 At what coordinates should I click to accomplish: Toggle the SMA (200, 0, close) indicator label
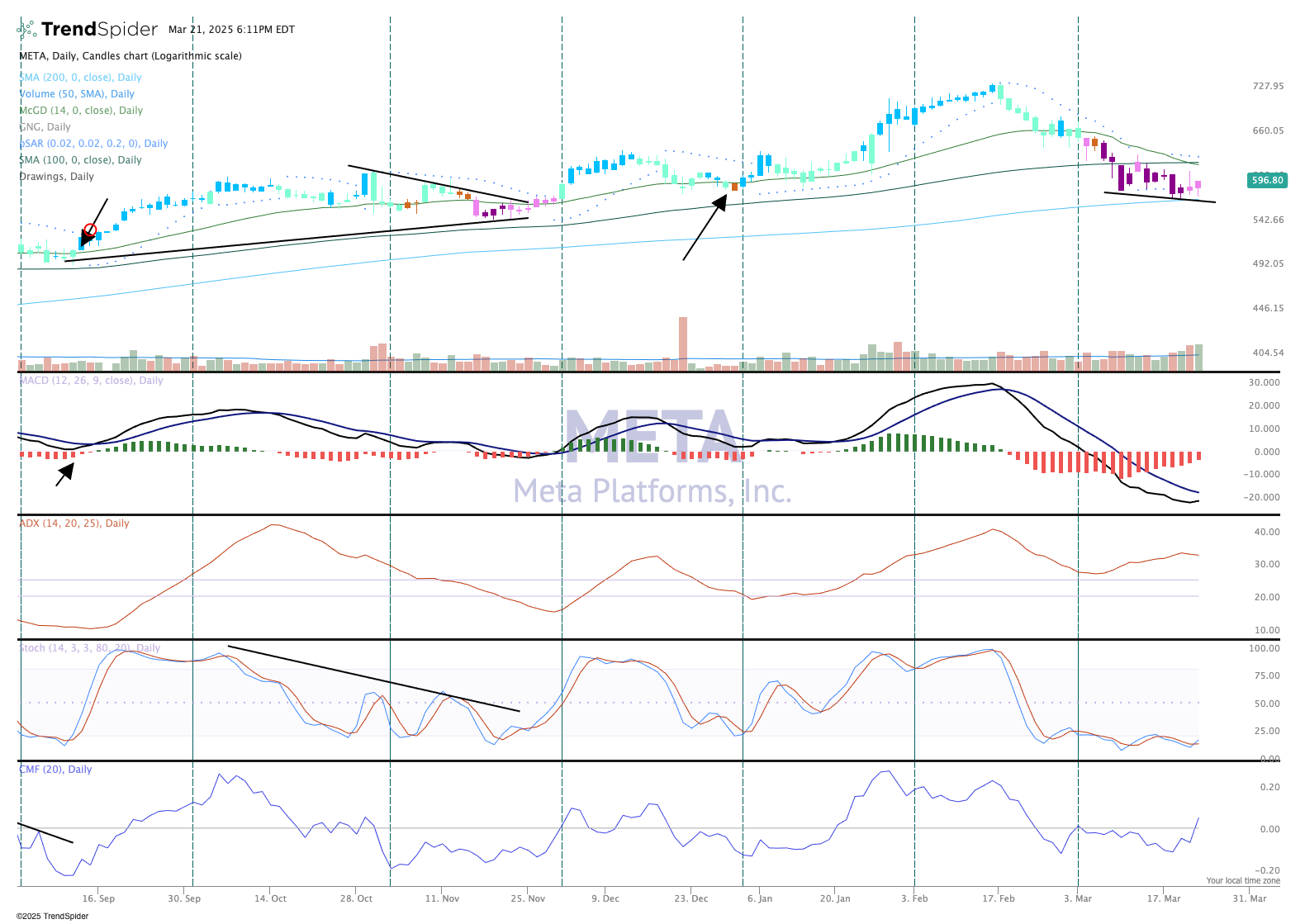[81, 78]
